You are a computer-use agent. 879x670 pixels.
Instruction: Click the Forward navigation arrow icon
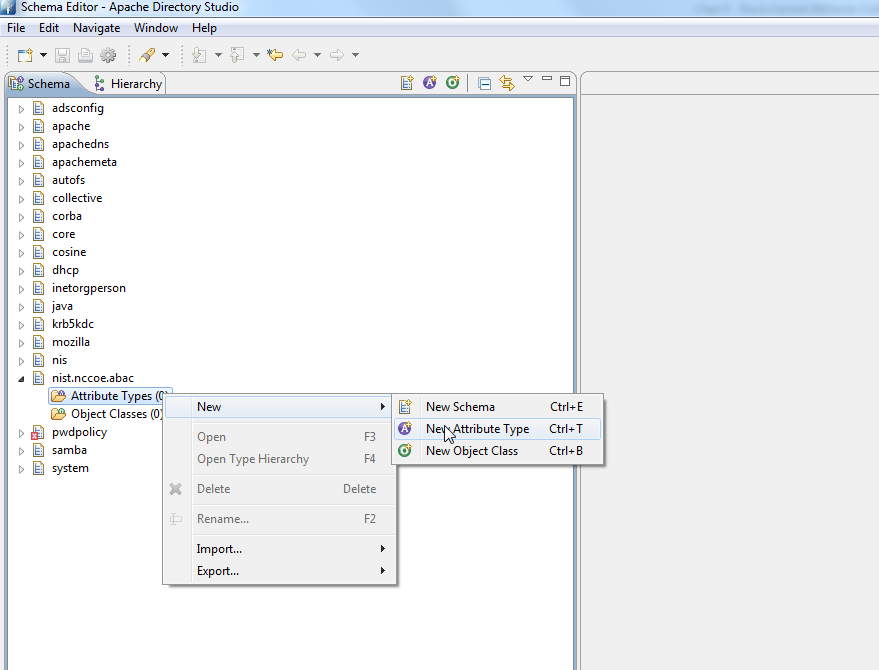click(x=337, y=55)
